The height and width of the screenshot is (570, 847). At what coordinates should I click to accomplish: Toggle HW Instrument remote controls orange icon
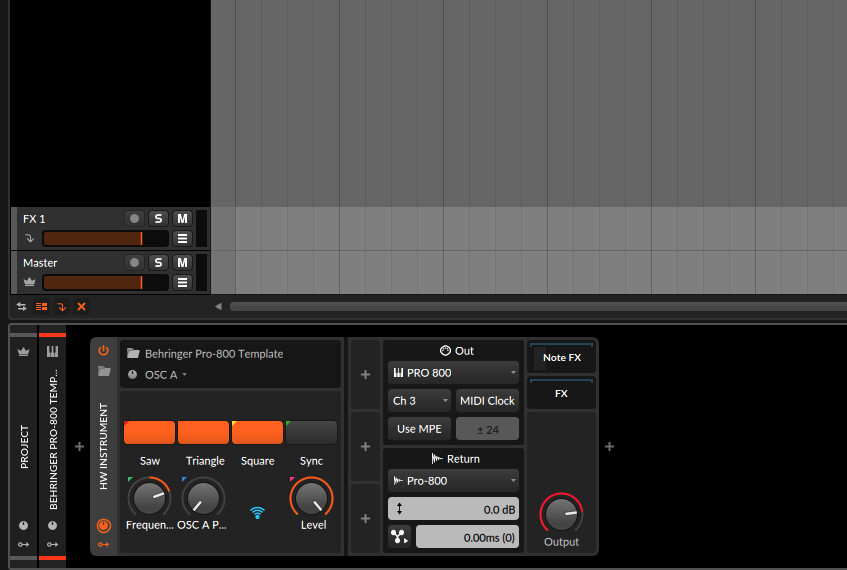tap(104, 525)
